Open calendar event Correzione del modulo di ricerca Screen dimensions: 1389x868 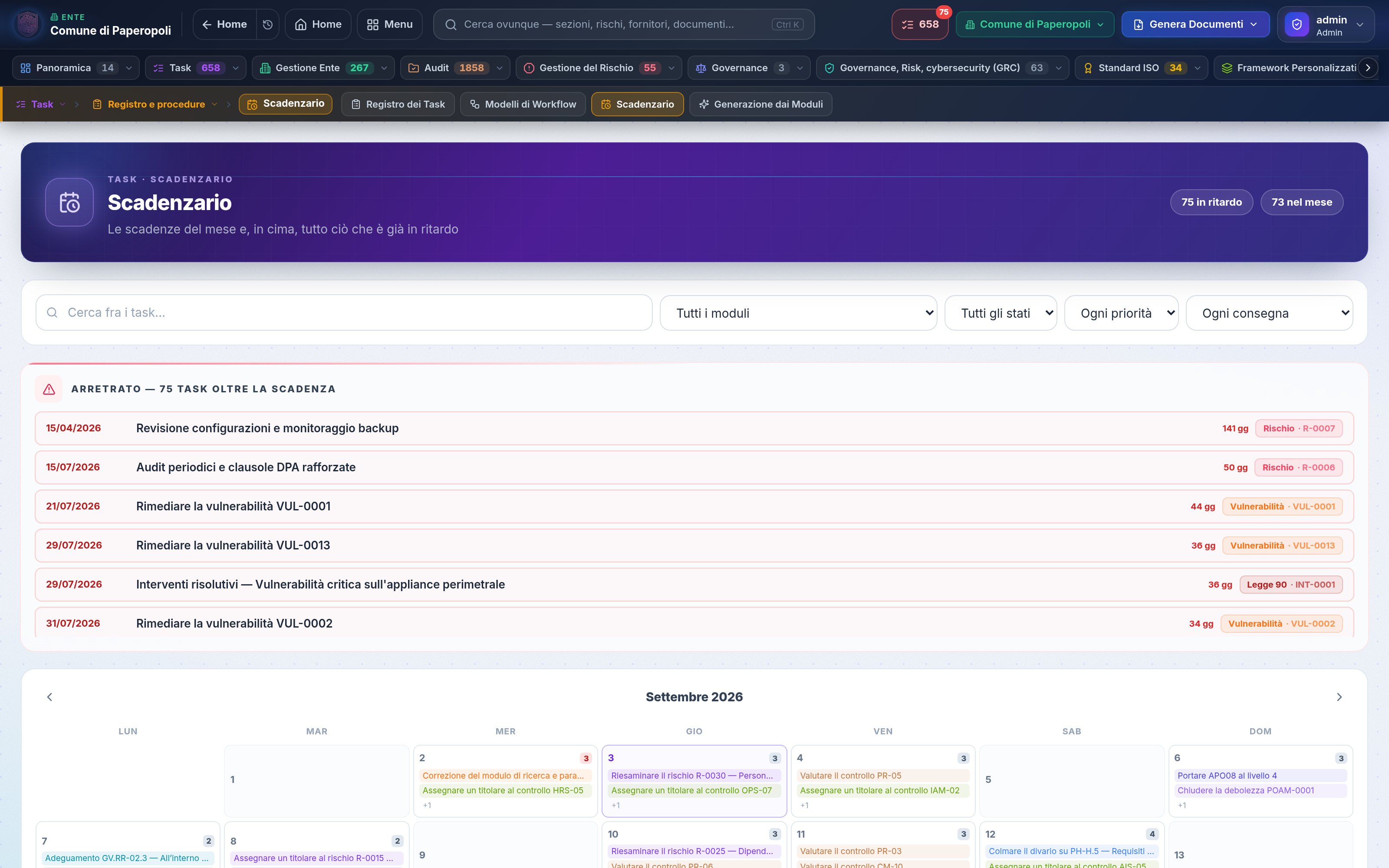pyautogui.click(x=505, y=776)
